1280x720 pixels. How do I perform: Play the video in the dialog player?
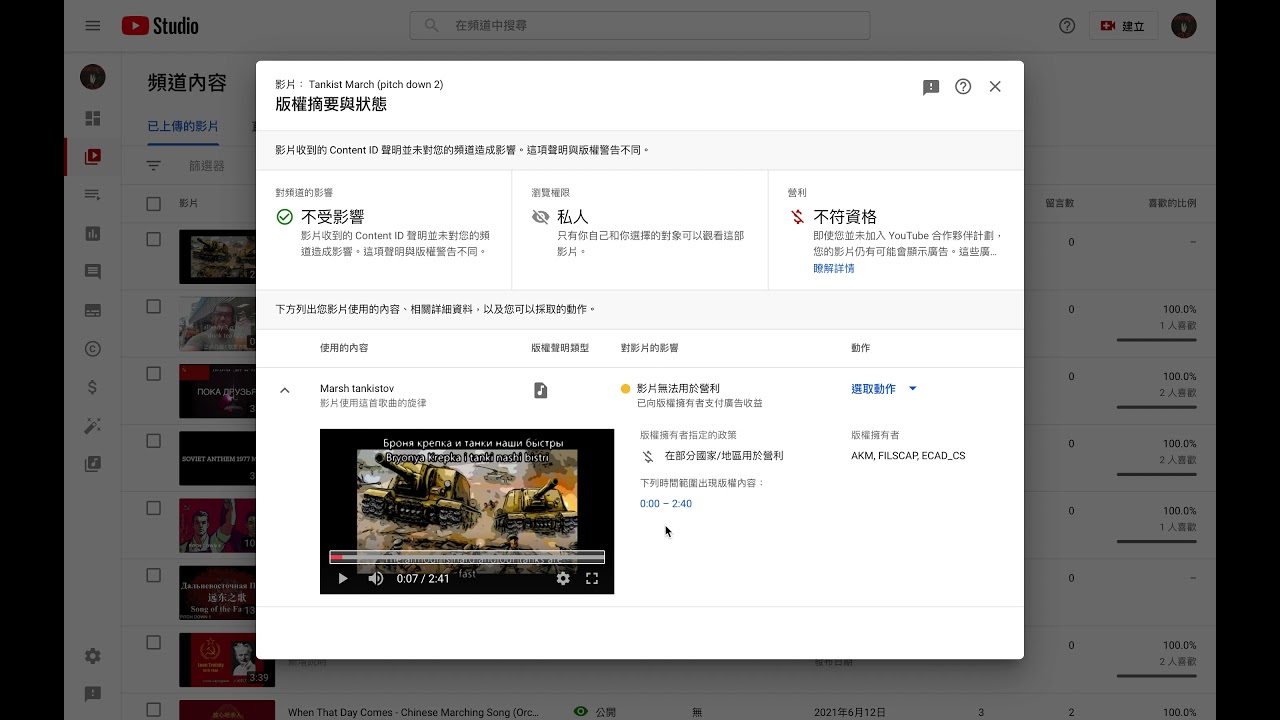343,578
